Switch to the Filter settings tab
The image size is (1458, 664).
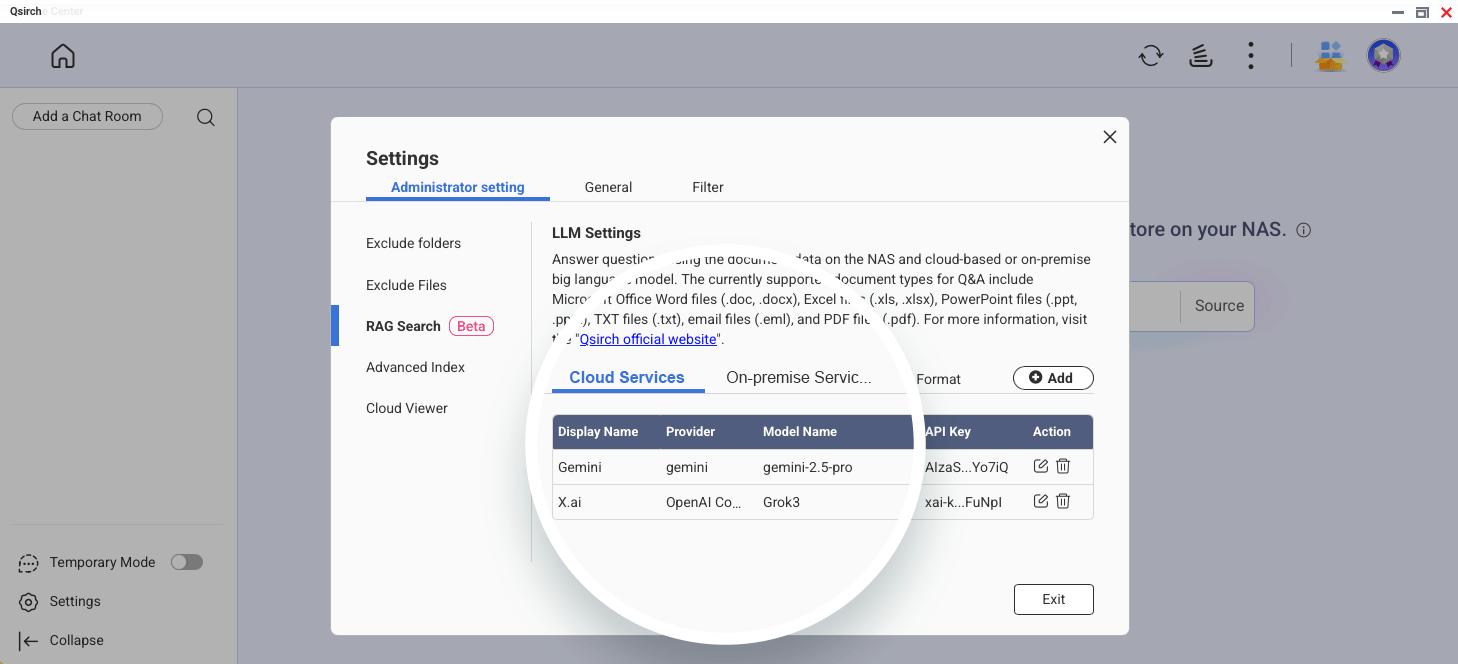pyautogui.click(x=707, y=187)
